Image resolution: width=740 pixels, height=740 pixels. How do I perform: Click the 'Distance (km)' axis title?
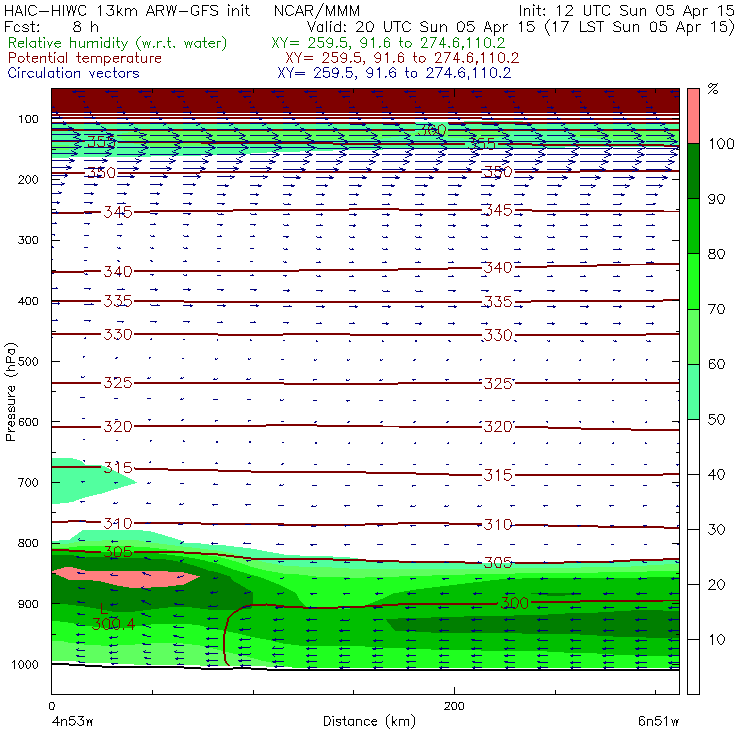click(x=369, y=721)
